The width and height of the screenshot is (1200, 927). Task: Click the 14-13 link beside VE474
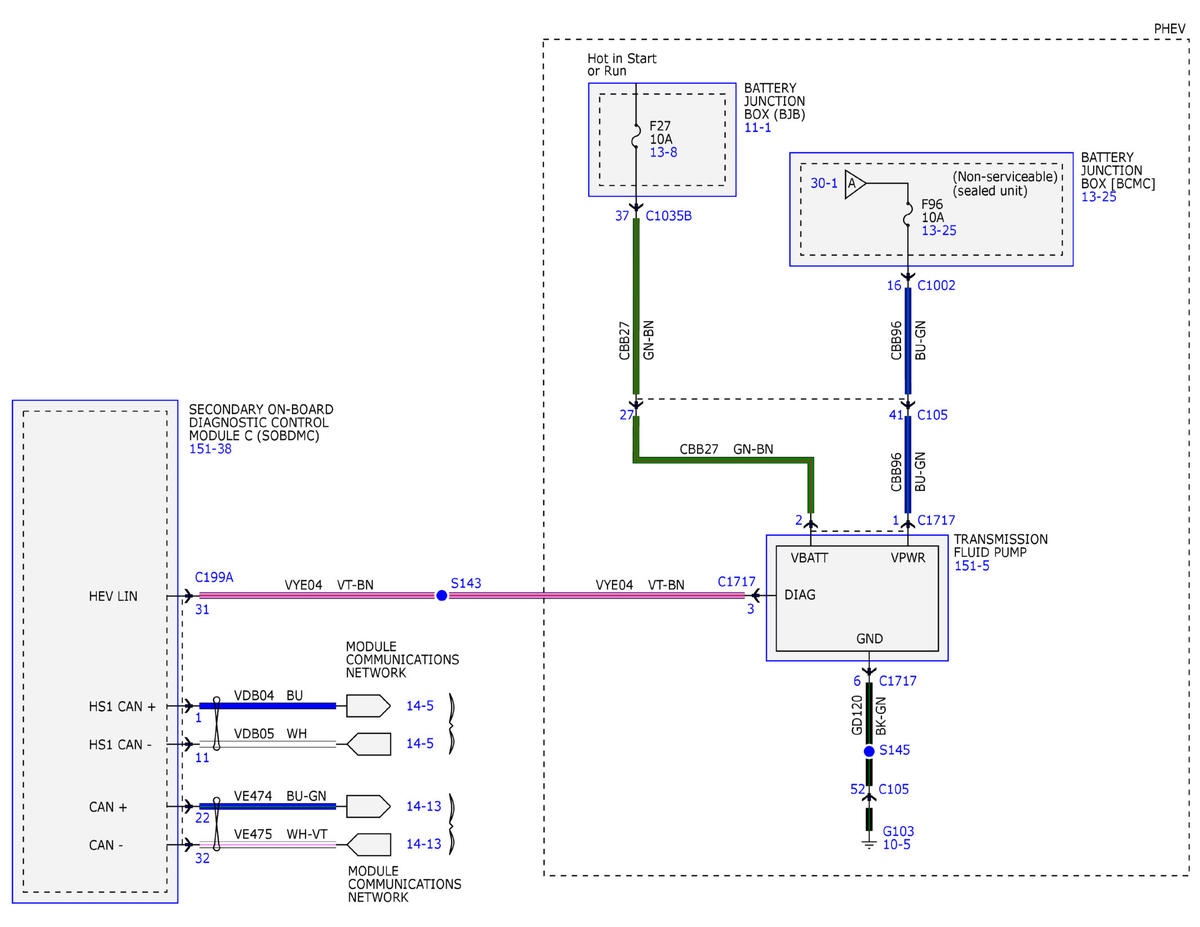pyautogui.click(x=423, y=805)
